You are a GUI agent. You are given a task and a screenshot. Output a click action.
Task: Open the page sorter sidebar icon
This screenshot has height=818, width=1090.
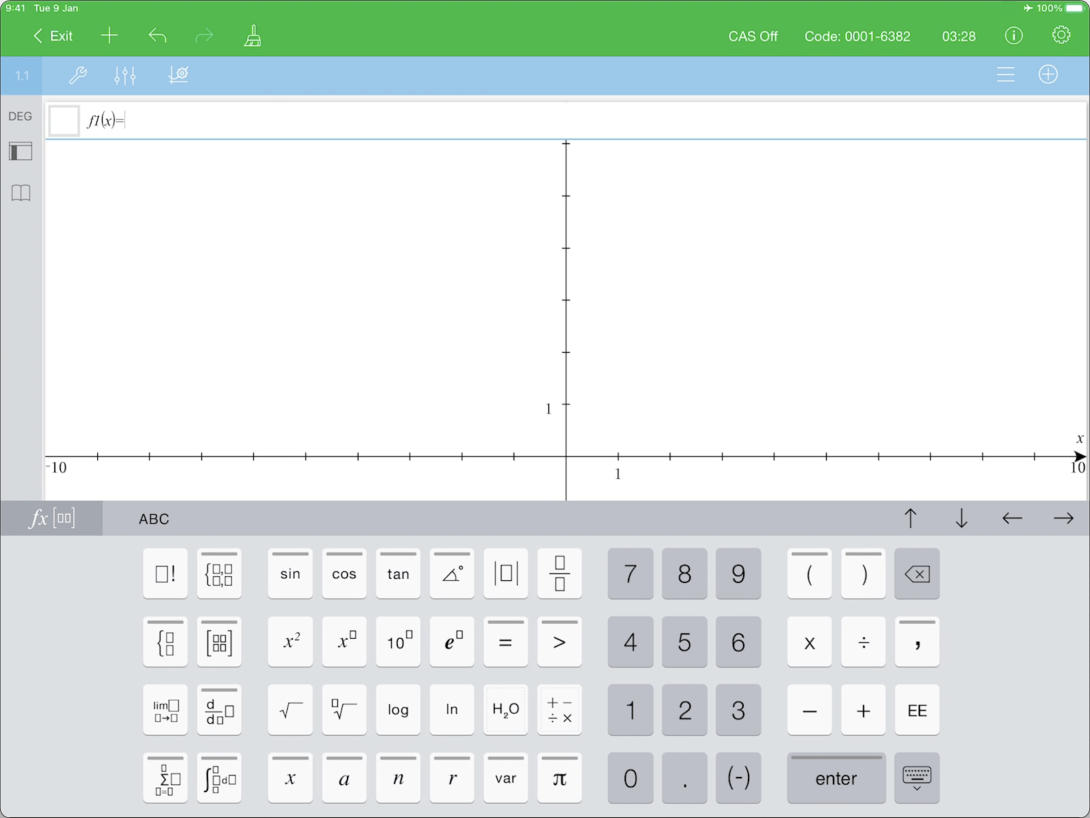(x=21, y=152)
